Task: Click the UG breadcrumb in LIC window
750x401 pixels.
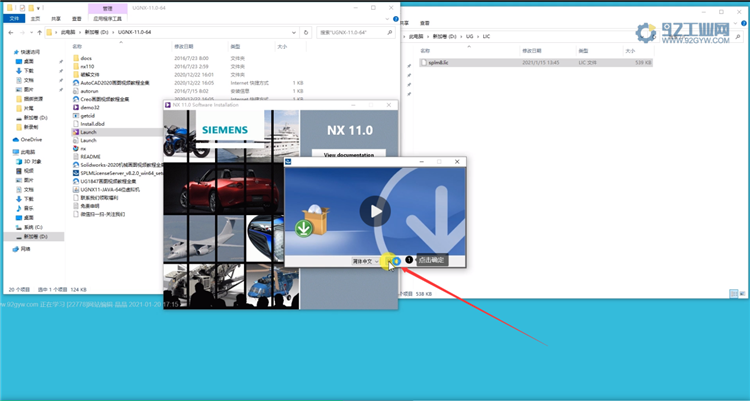Action: pos(469,36)
